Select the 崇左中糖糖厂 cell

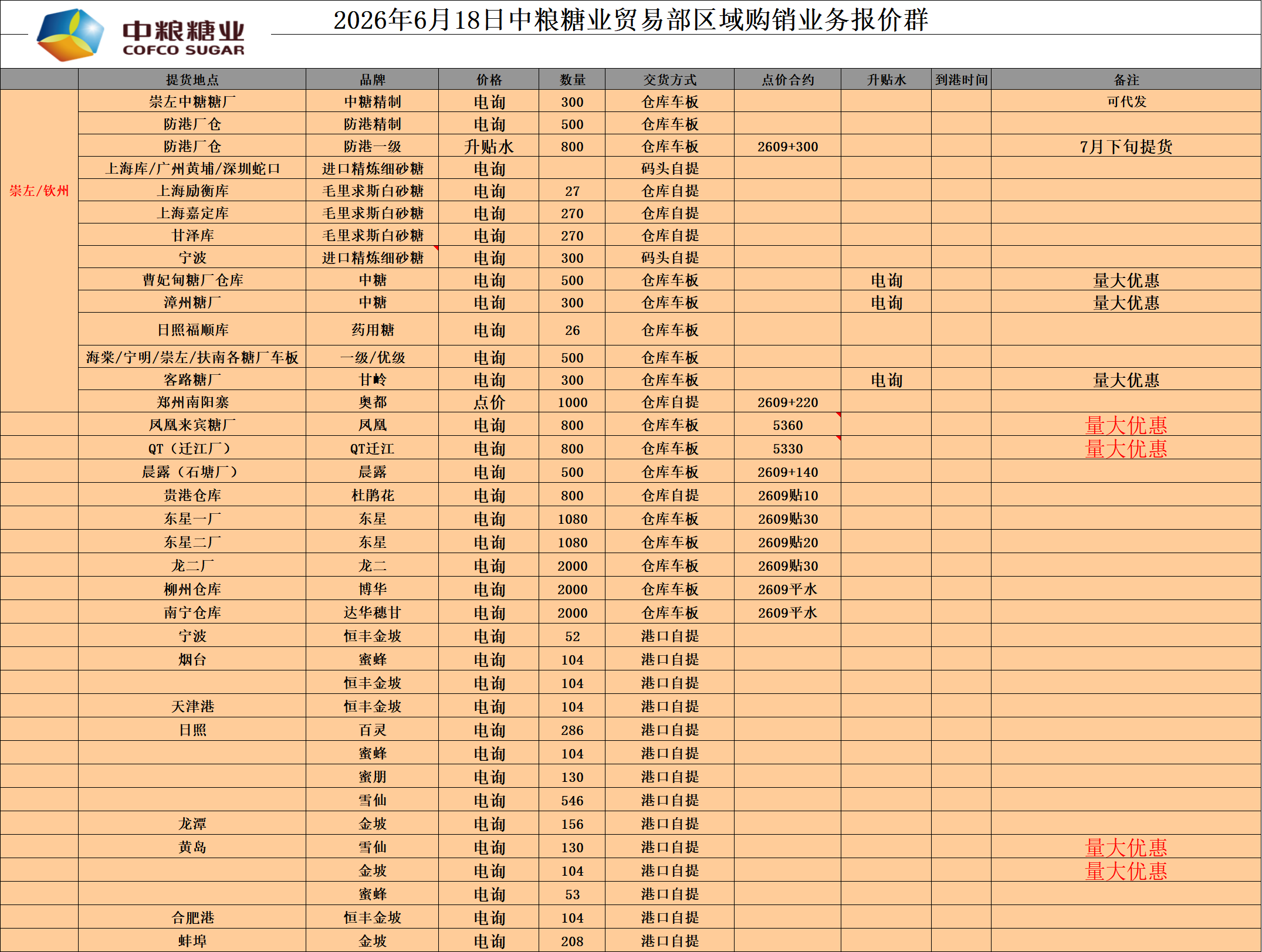192,101
